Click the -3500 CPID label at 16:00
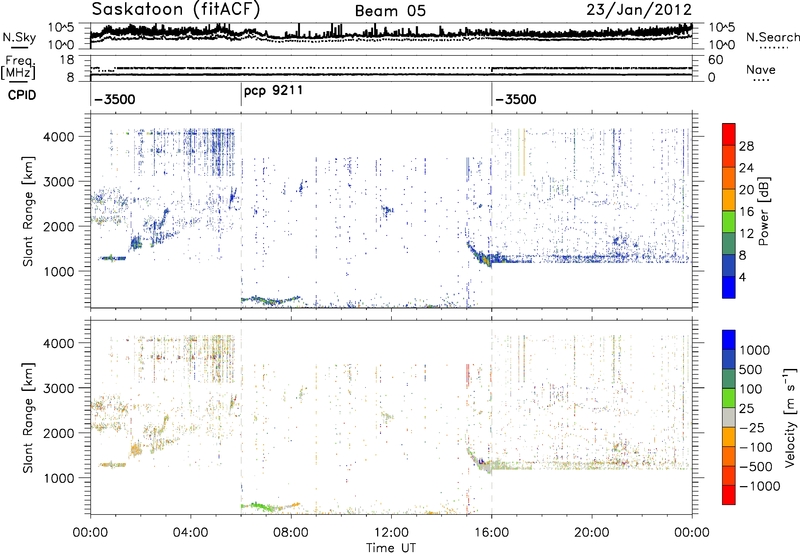This screenshot has height=554, width=800. coord(516,99)
